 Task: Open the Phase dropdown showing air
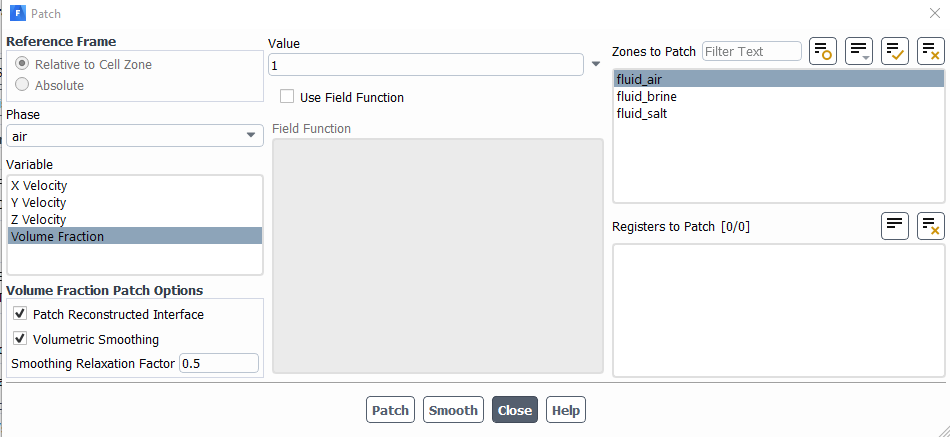[x=135, y=136]
